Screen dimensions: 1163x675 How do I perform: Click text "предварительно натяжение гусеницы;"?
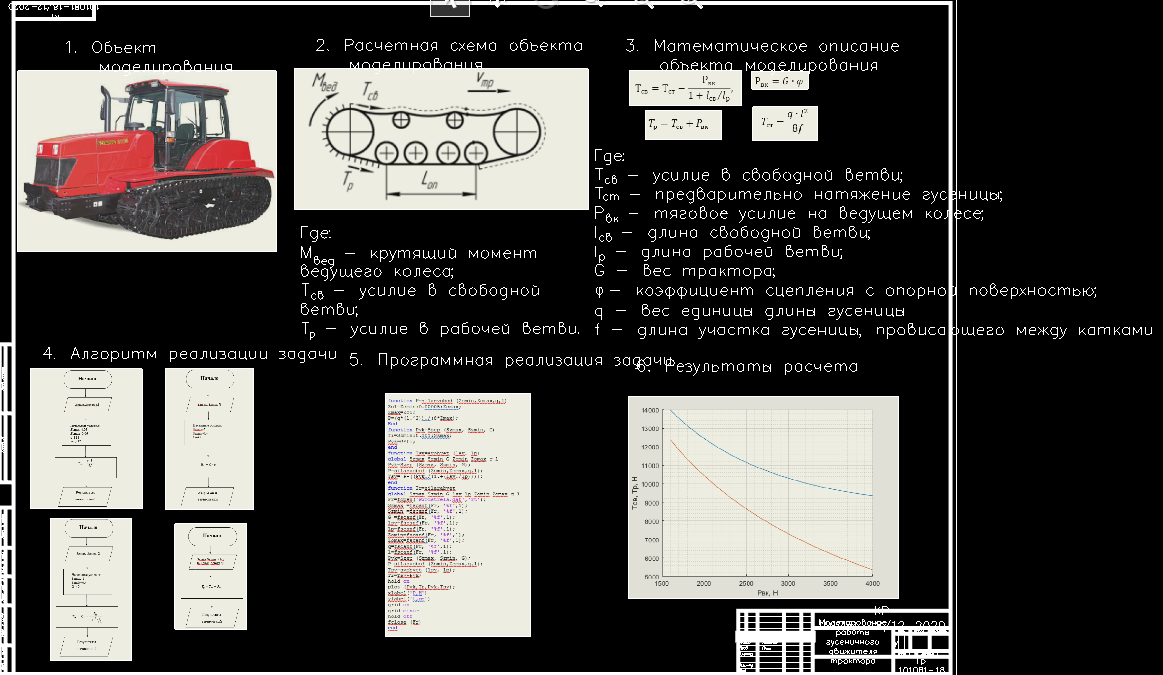pos(828,194)
